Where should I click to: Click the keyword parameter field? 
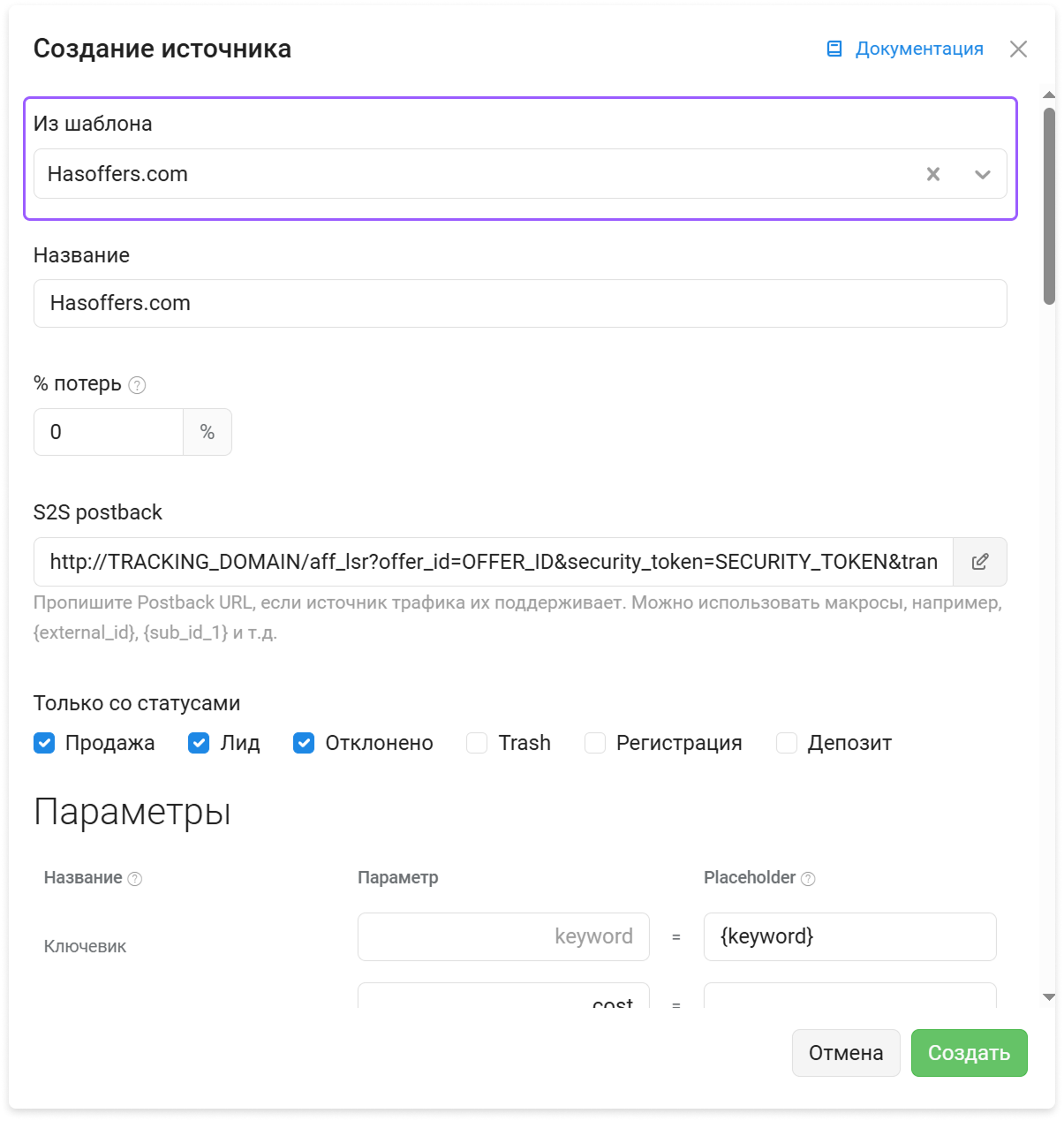503,936
